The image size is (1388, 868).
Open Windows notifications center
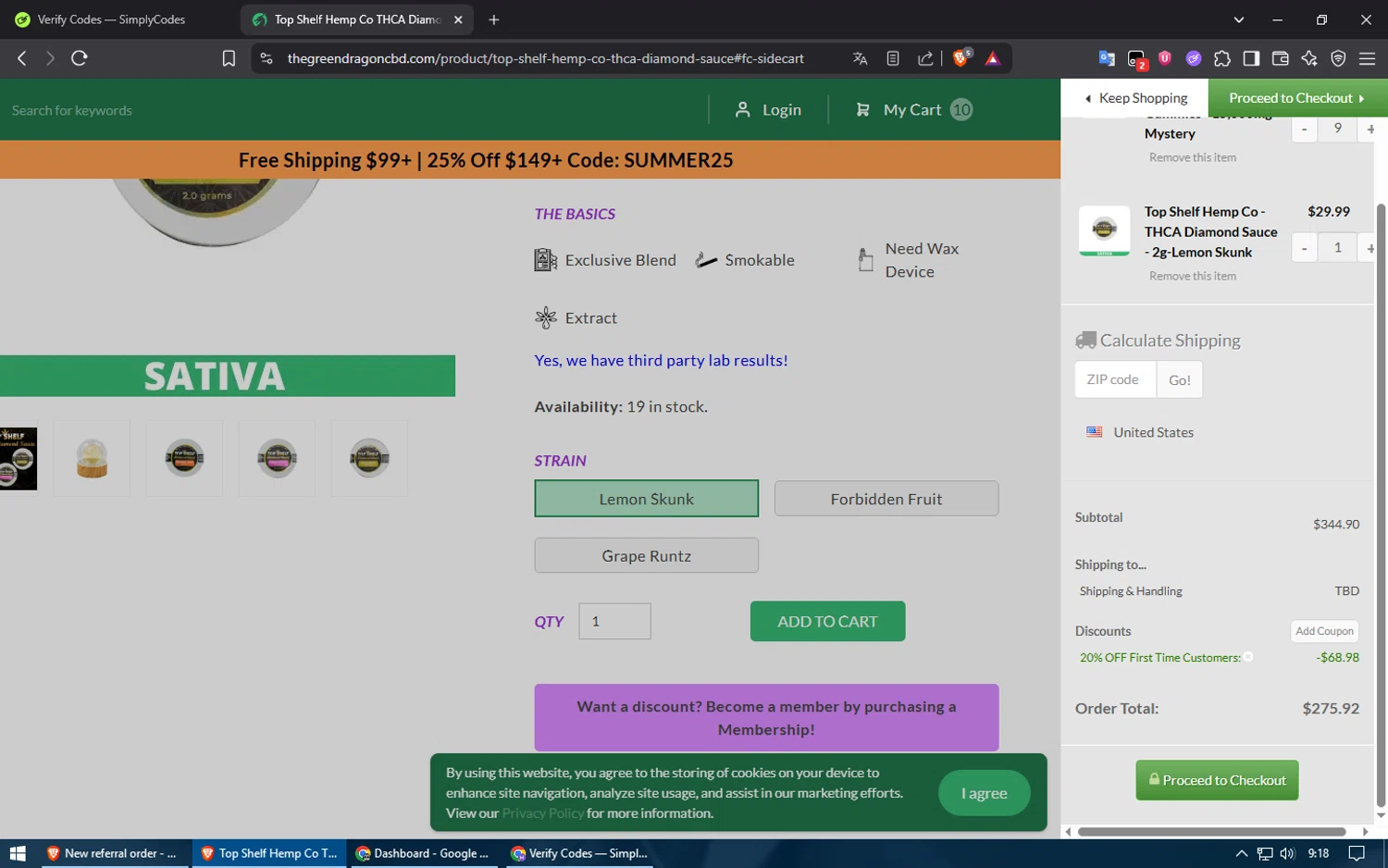[x=1357, y=853]
